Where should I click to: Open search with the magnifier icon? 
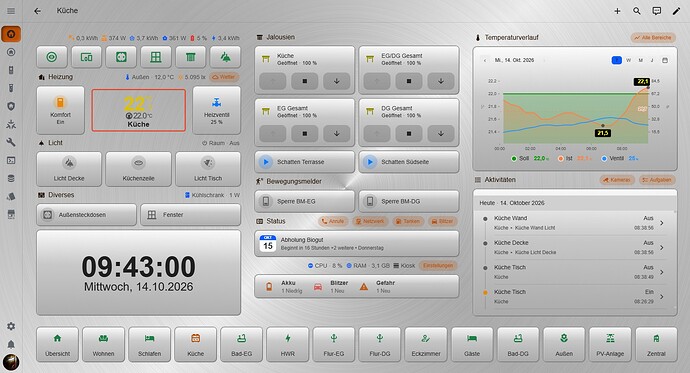(x=637, y=11)
